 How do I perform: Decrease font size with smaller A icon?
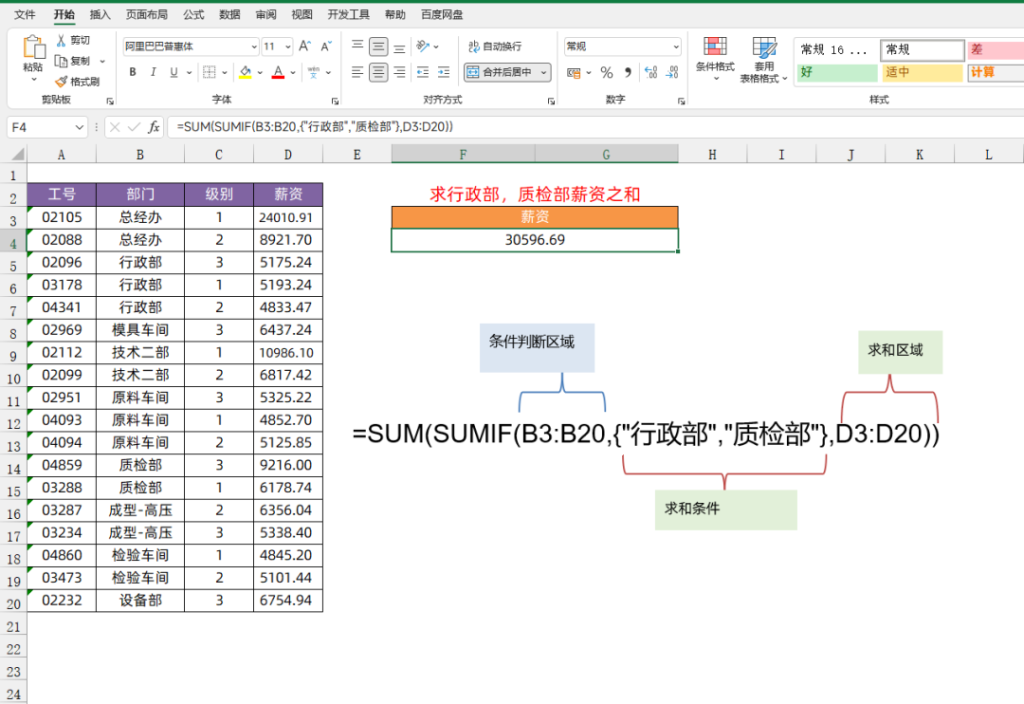click(x=326, y=46)
